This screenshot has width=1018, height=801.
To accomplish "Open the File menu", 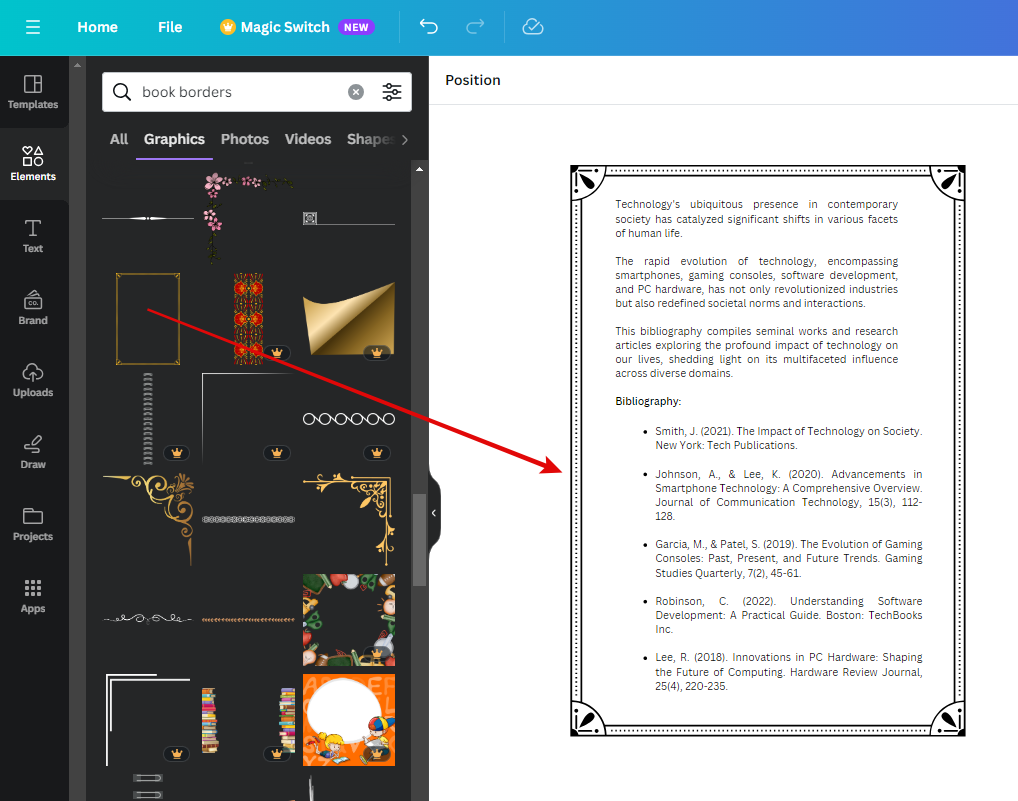I will pyautogui.click(x=170, y=27).
